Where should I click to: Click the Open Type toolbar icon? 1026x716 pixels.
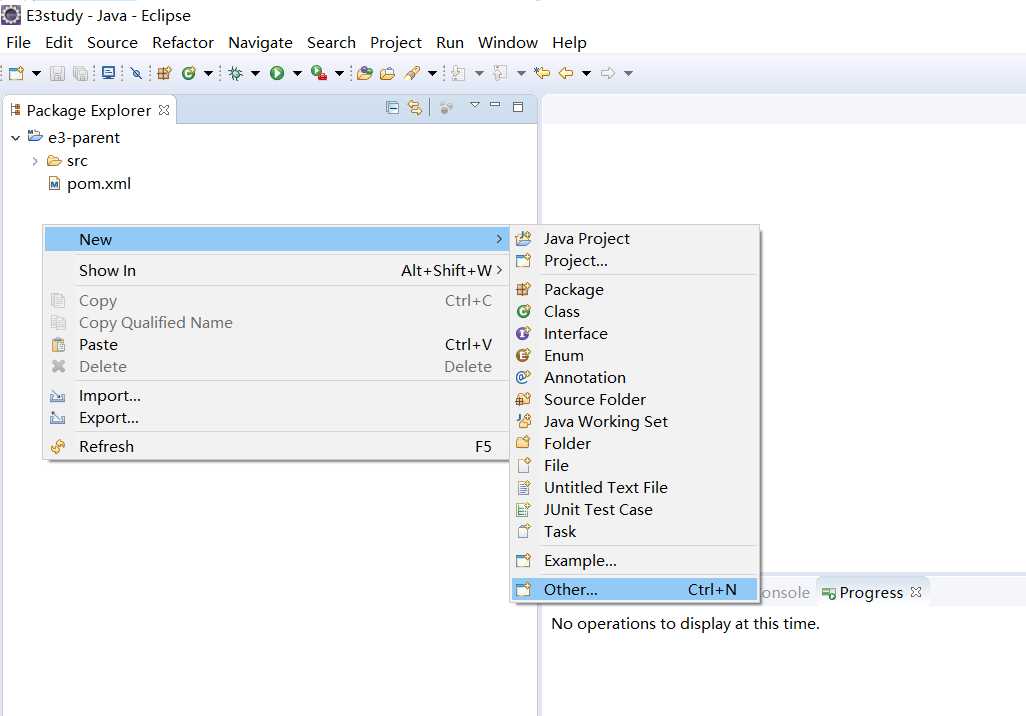point(364,73)
